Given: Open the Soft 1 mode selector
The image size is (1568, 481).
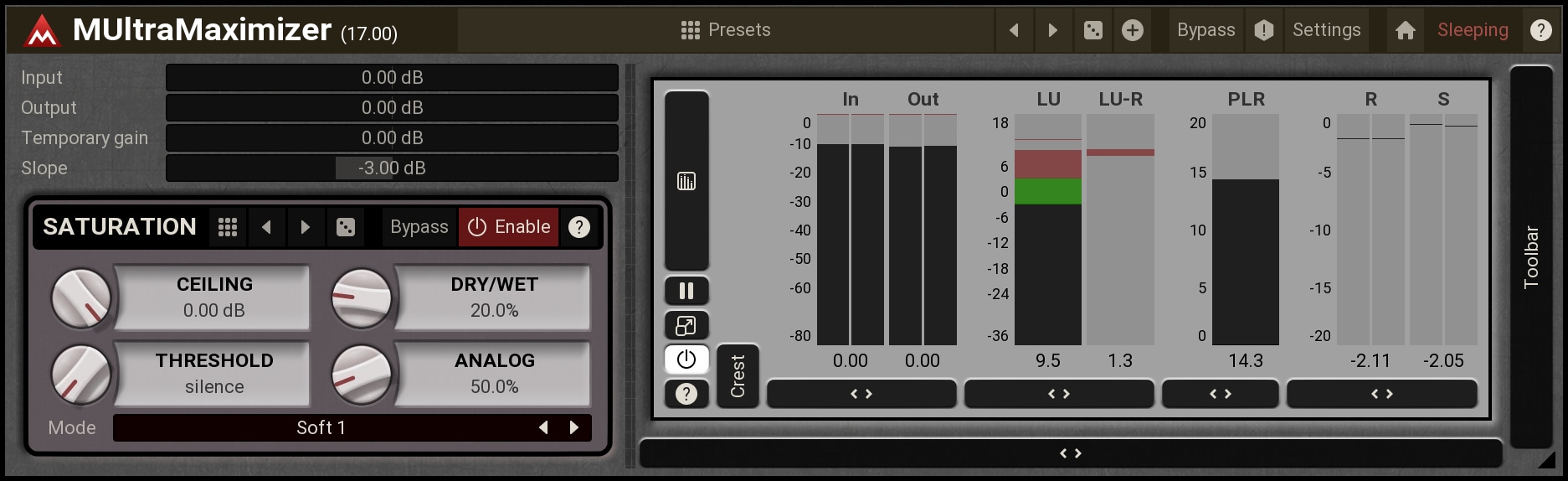Looking at the screenshot, I should pyautogui.click(x=321, y=427).
